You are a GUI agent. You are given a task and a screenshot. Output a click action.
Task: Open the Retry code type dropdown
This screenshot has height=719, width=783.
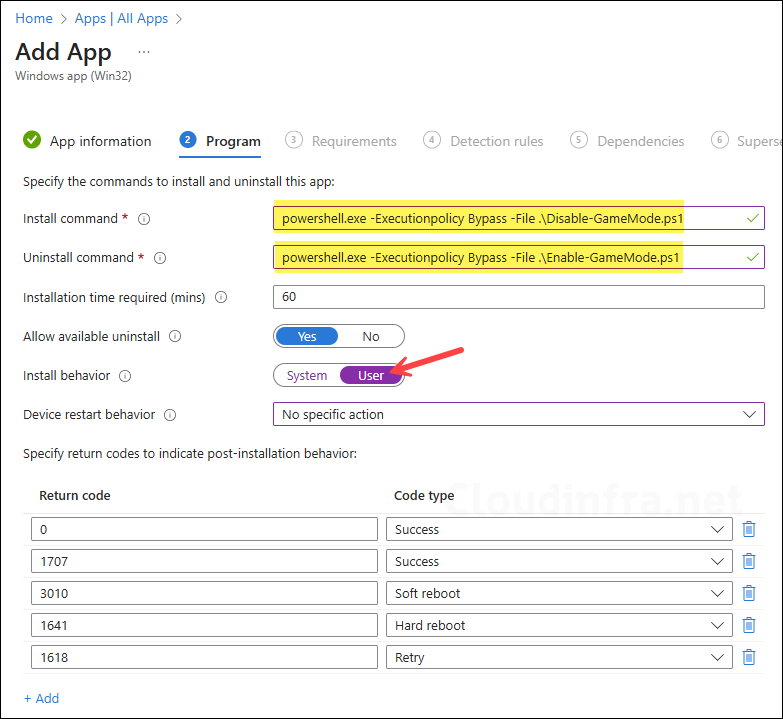pyautogui.click(x=559, y=657)
